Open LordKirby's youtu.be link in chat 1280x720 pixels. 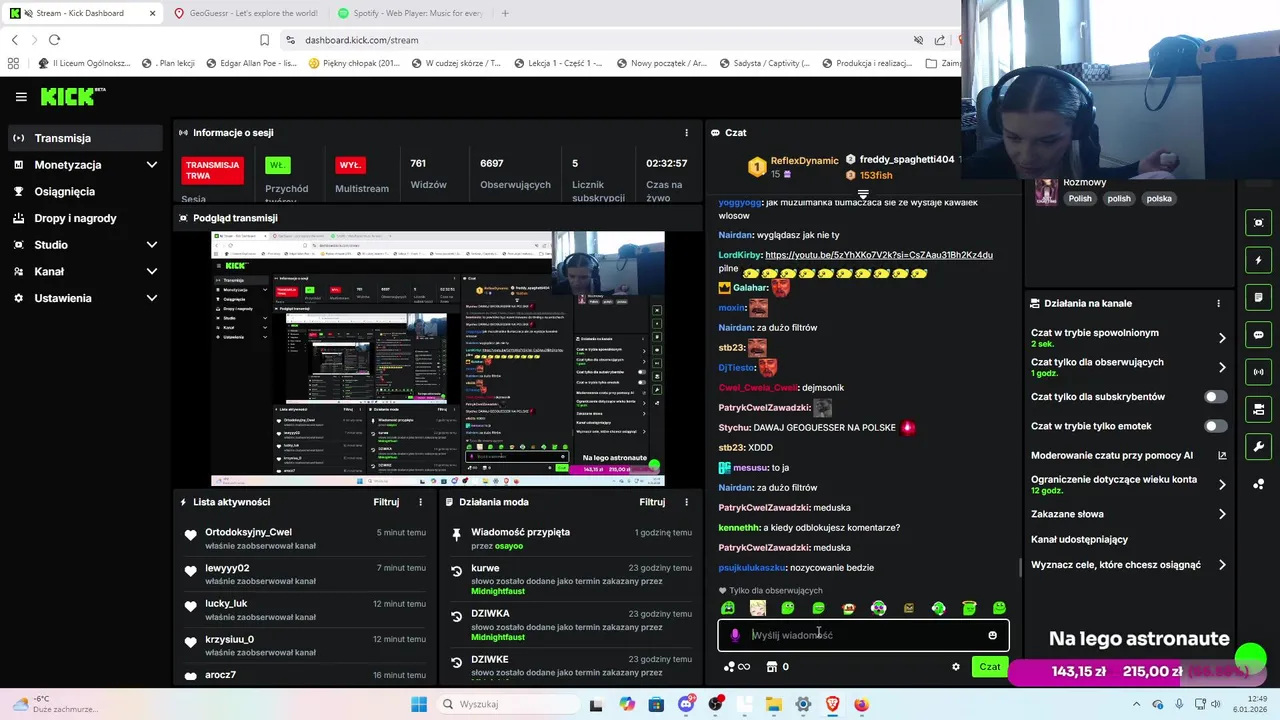click(x=879, y=255)
